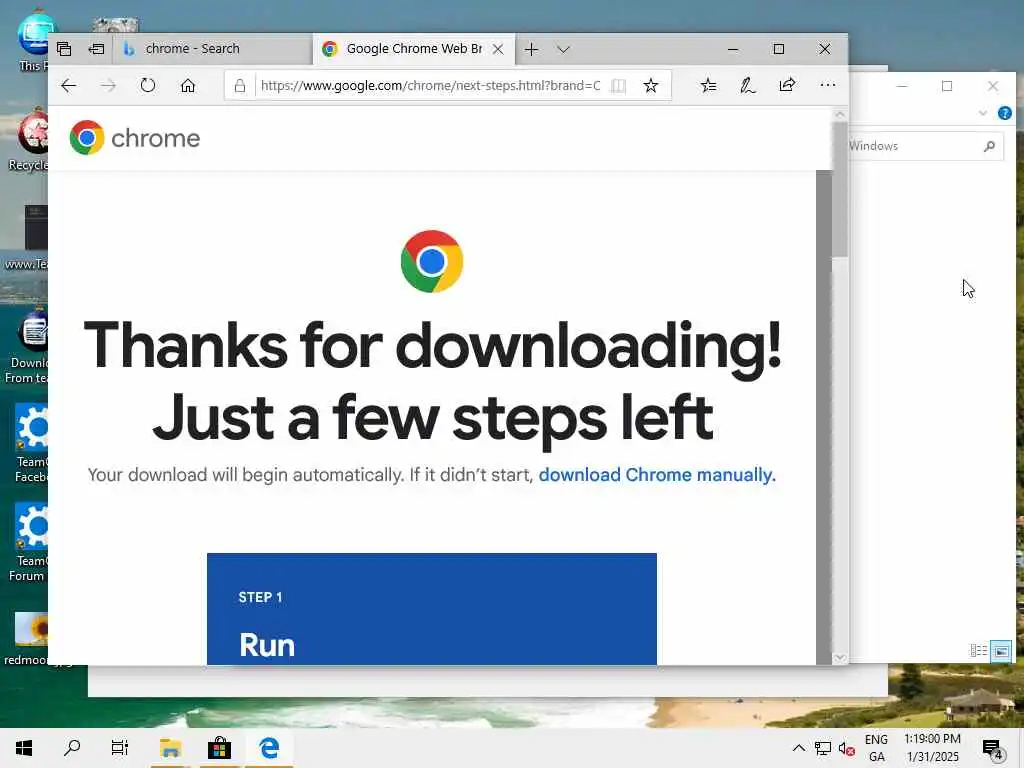Click the ENG GA language indicator
Image resolution: width=1024 pixels, height=768 pixels.
click(876, 748)
